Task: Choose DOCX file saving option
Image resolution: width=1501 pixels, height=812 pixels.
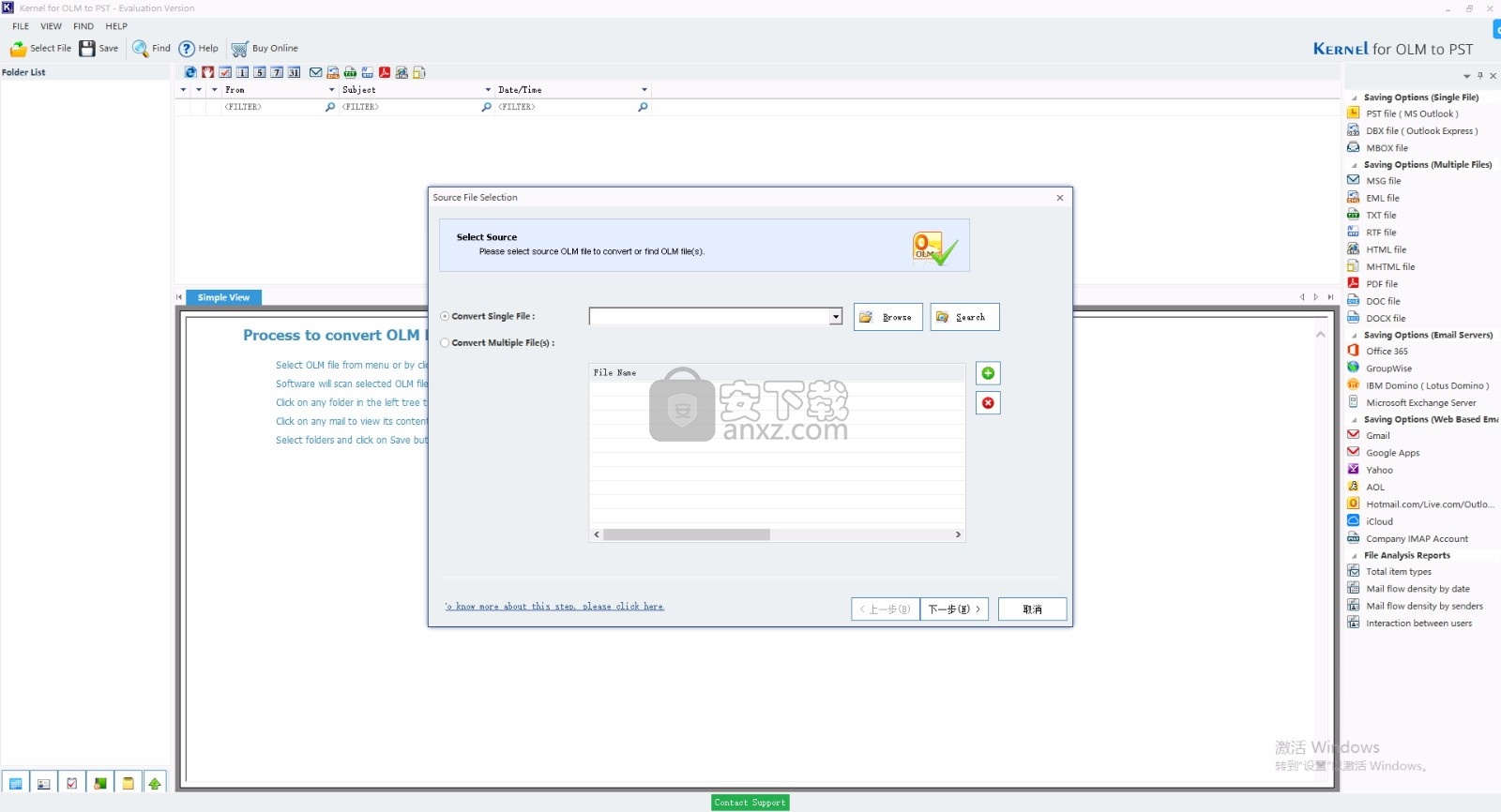Action: pyautogui.click(x=1386, y=319)
